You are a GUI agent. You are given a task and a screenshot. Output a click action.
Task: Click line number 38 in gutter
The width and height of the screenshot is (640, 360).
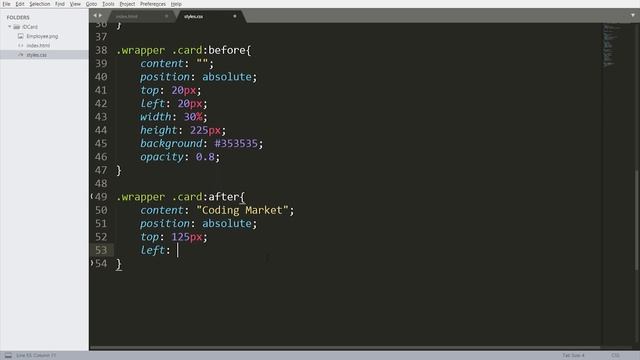[101, 50]
